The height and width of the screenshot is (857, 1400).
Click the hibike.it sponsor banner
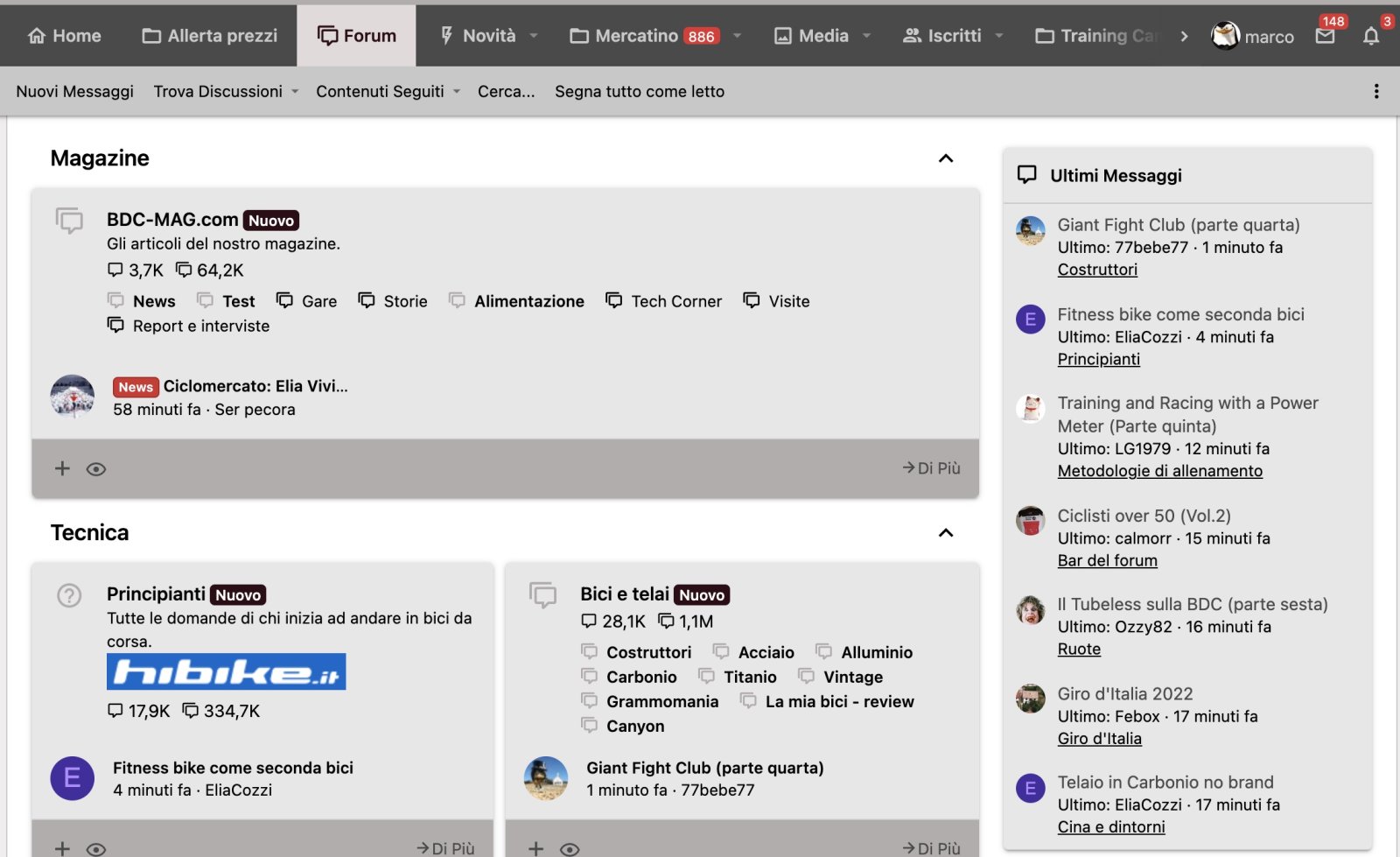(226, 671)
